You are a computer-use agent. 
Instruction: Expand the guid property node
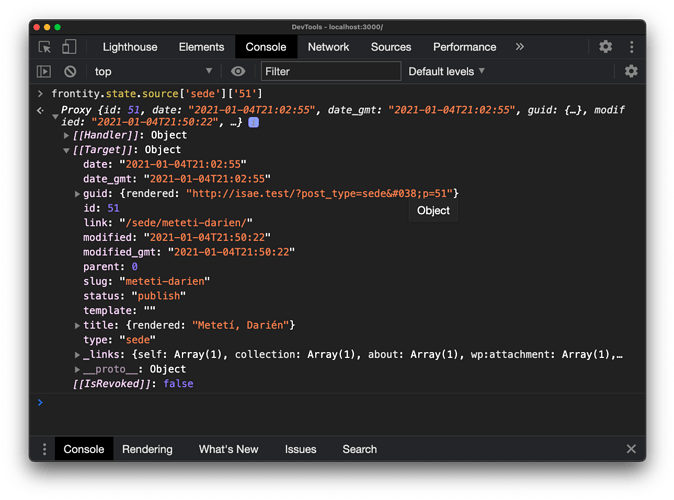click(x=78, y=193)
